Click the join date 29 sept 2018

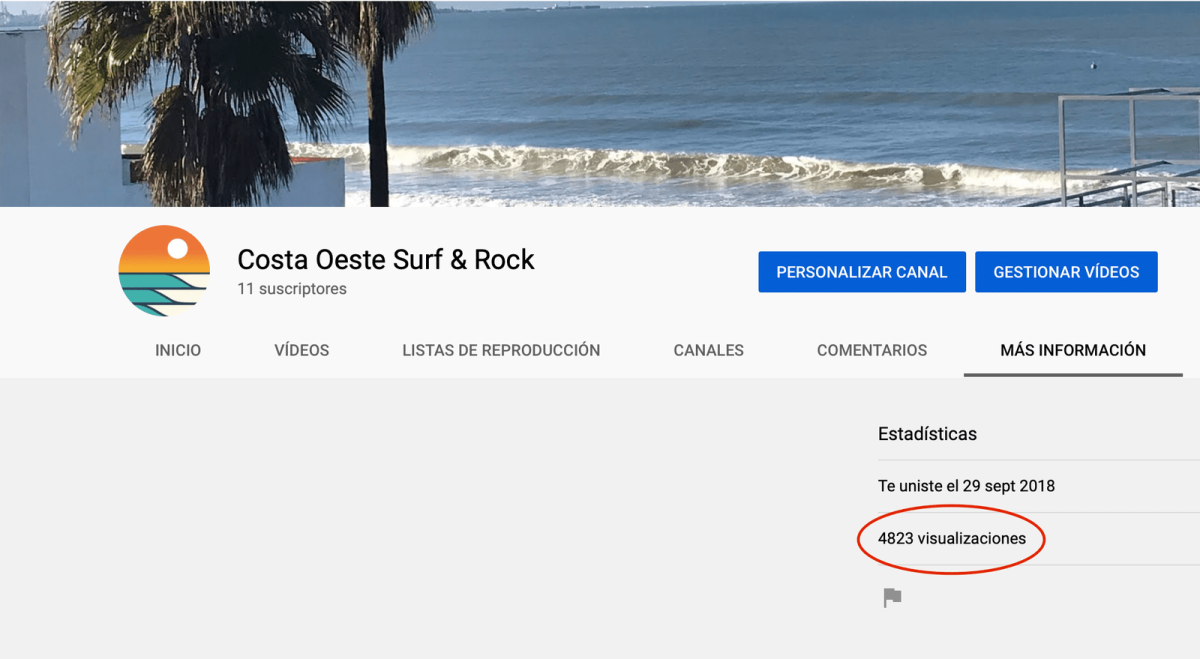[x=966, y=486]
